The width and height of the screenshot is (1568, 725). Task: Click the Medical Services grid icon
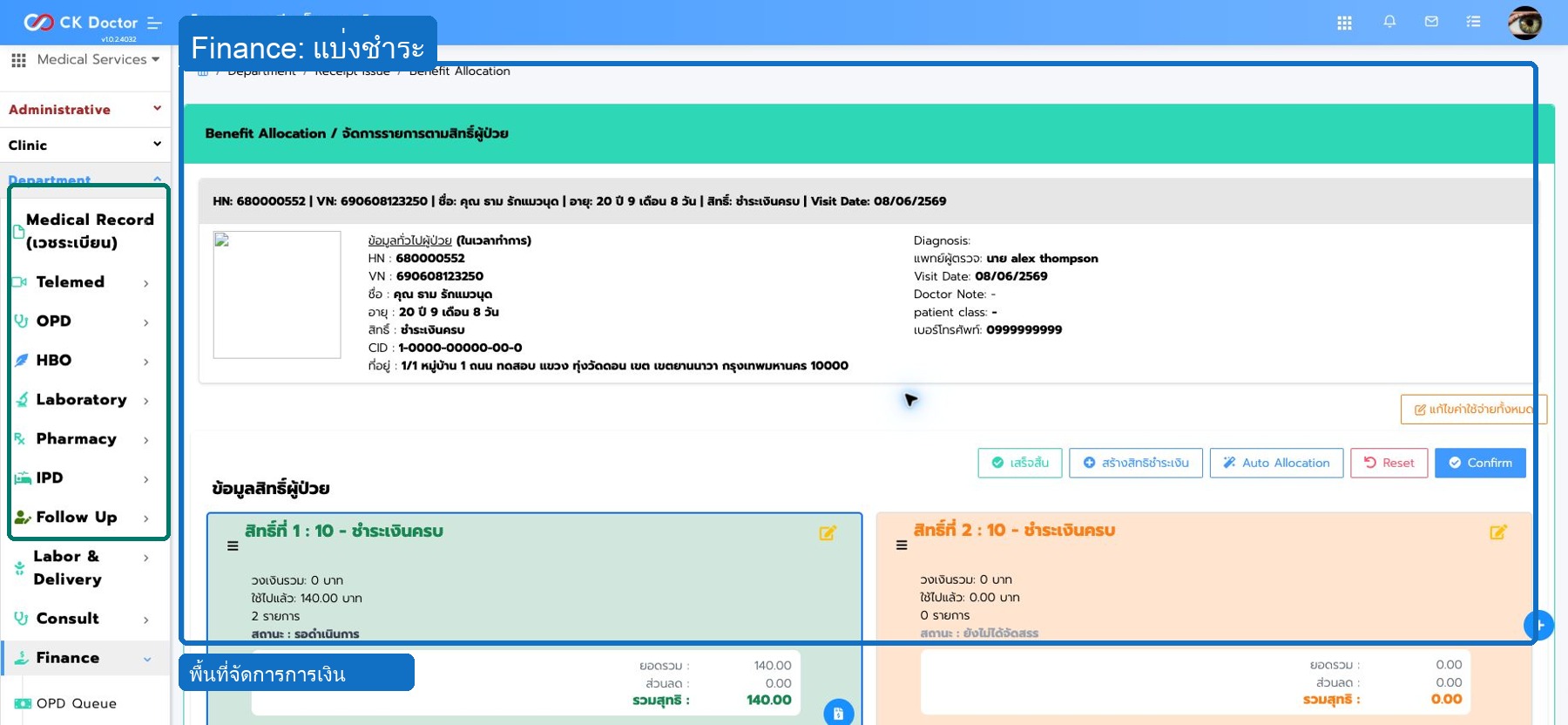(x=18, y=60)
